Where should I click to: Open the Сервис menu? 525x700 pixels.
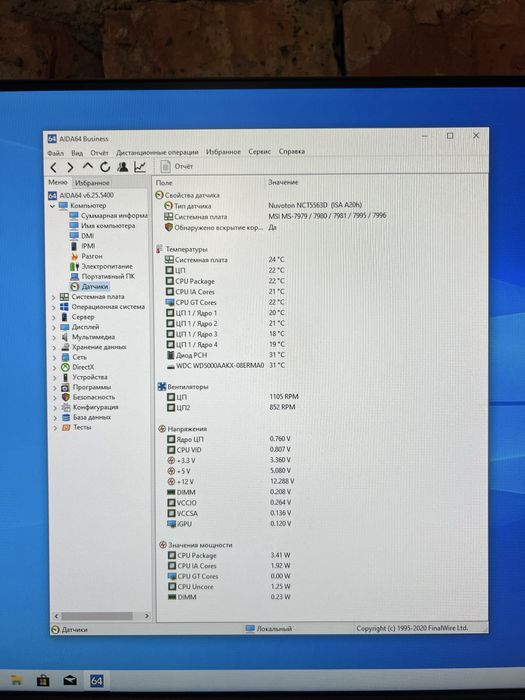pos(259,152)
